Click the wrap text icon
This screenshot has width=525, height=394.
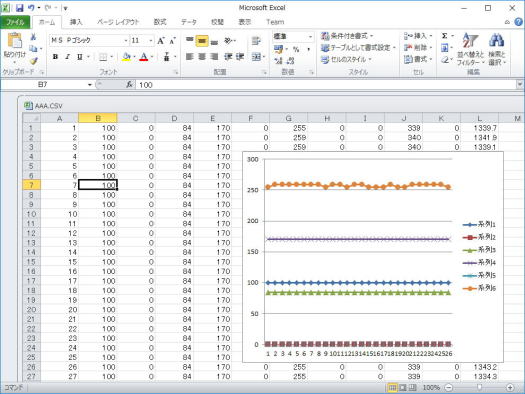(256, 41)
